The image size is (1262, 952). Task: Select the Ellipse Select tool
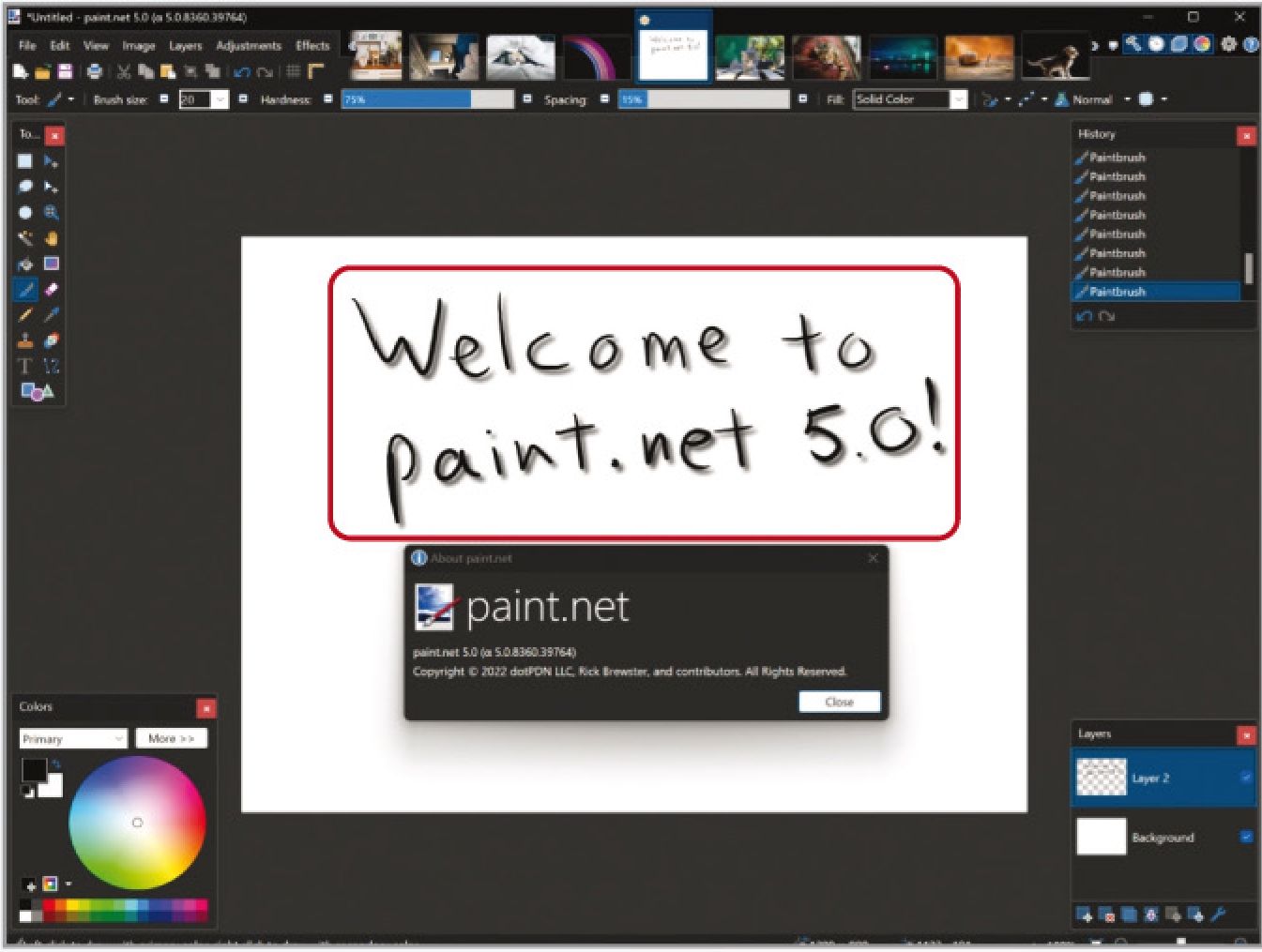[x=25, y=213]
